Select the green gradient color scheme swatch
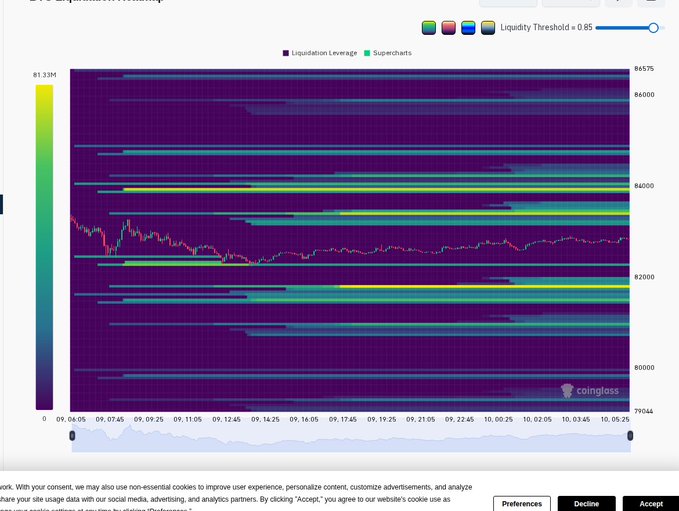 (429, 28)
